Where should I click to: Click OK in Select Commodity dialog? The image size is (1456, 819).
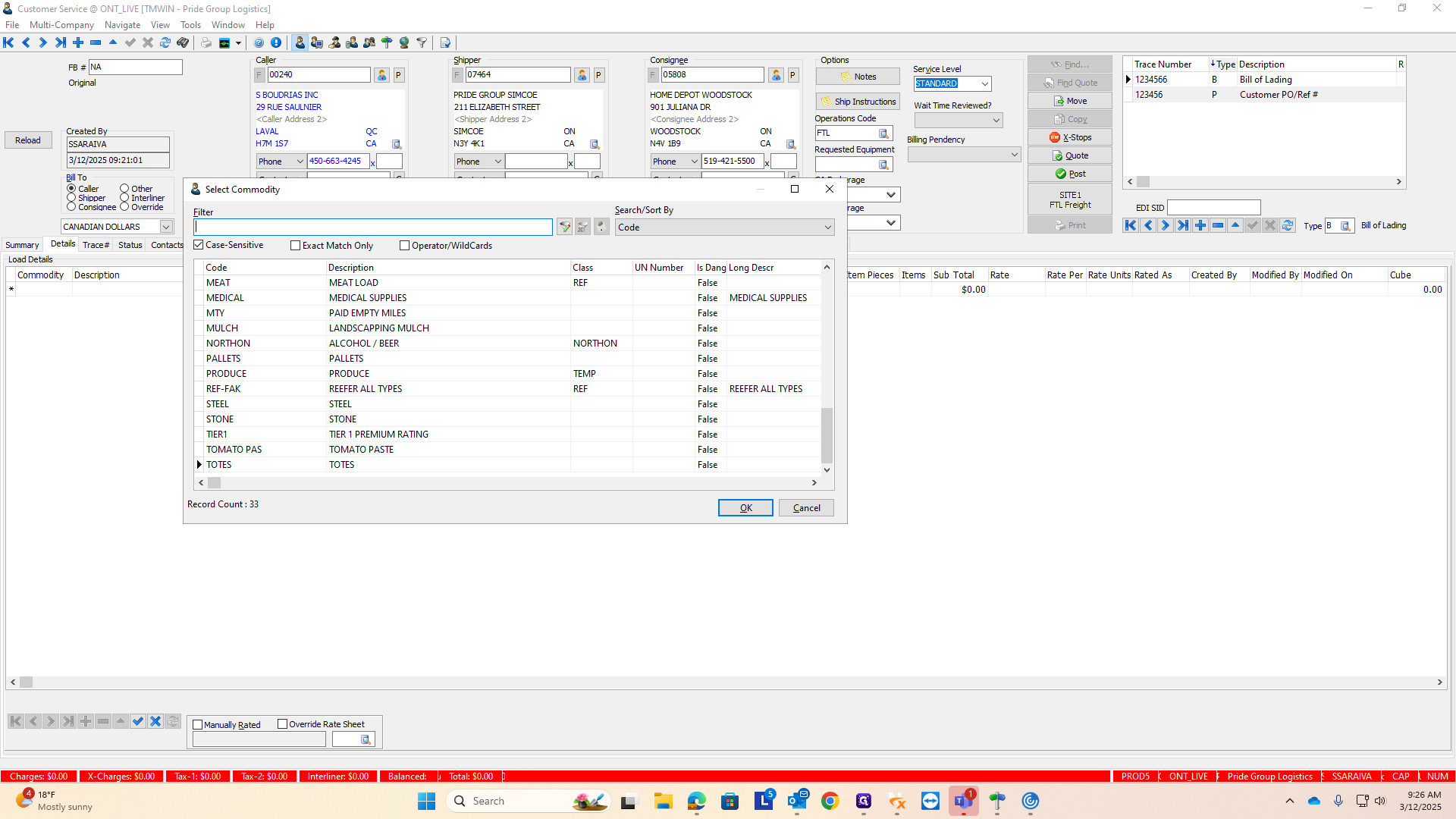coord(745,508)
